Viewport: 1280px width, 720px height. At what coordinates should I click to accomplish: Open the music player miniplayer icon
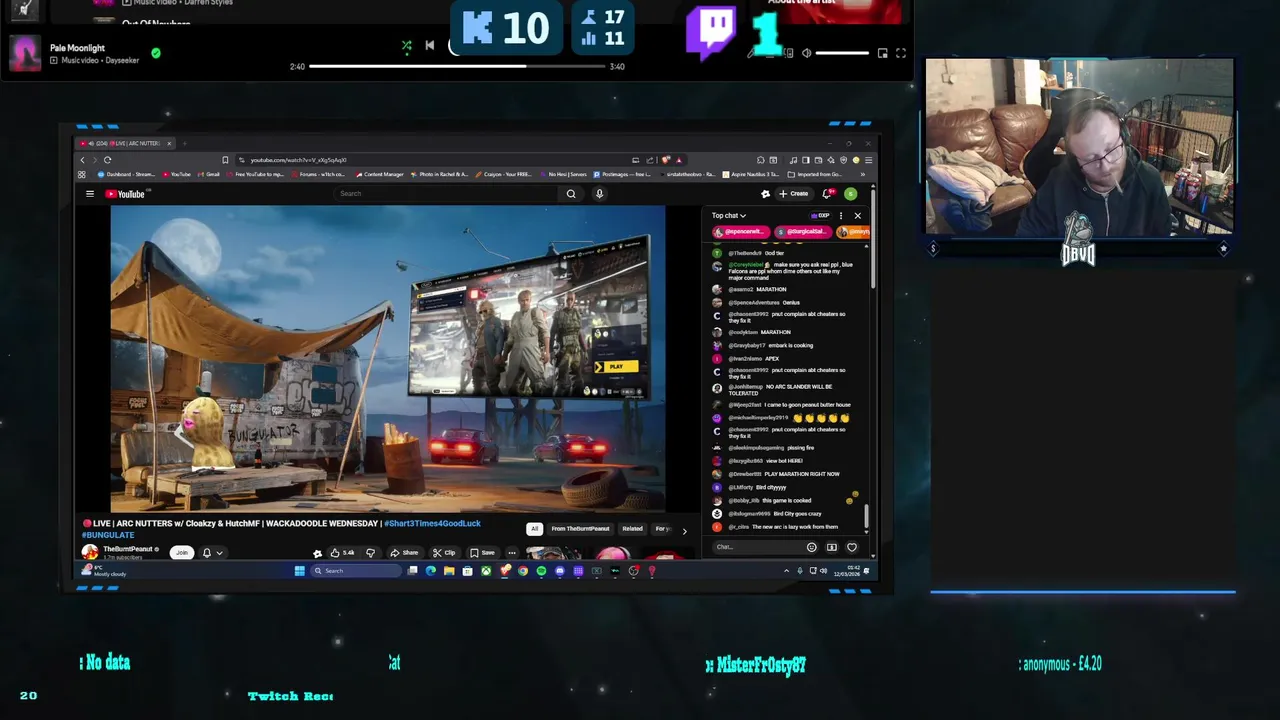(x=882, y=53)
